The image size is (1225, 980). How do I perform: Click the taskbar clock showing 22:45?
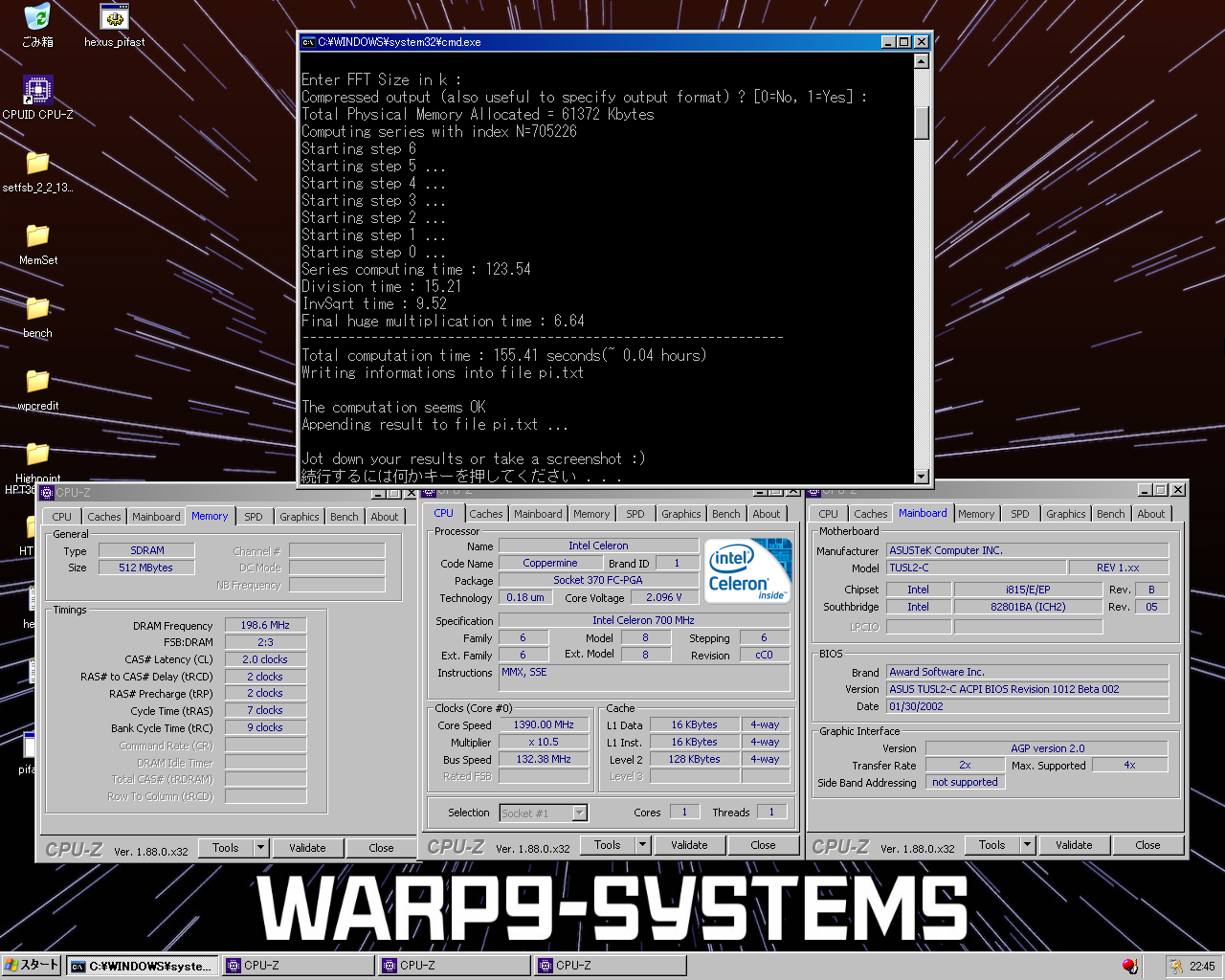tap(1202, 967)
